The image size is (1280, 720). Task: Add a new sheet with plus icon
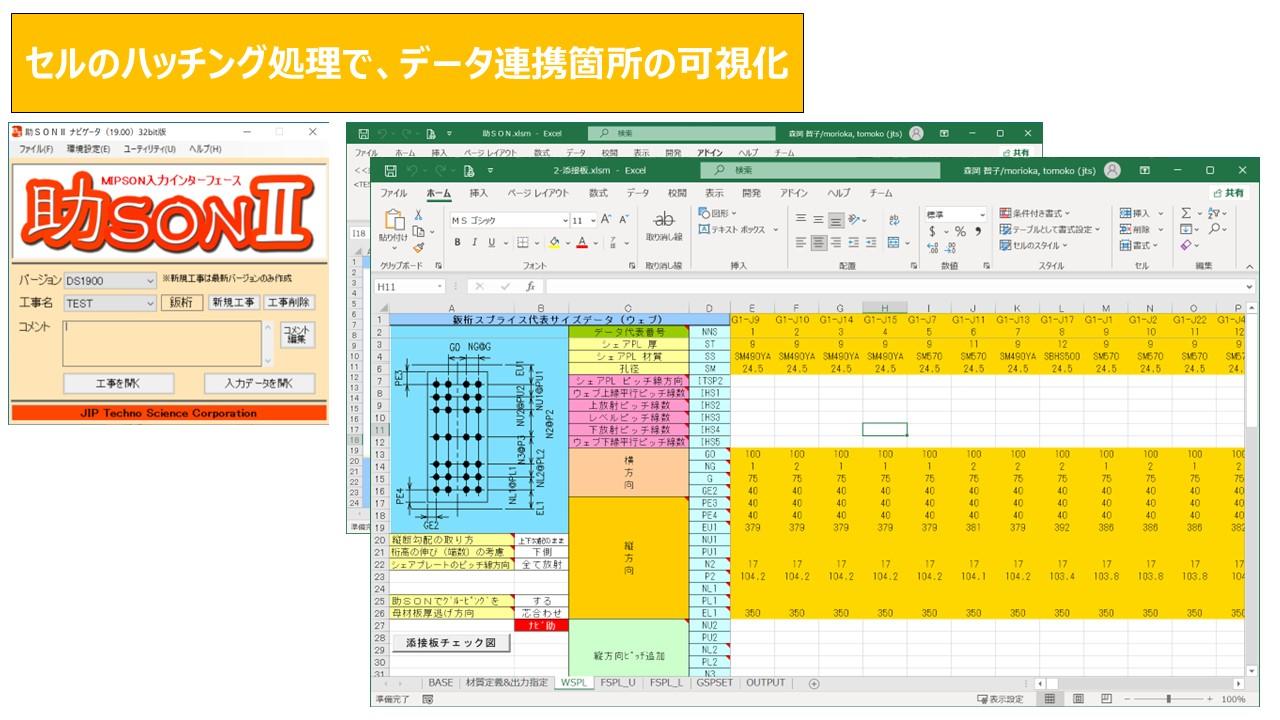813,684
